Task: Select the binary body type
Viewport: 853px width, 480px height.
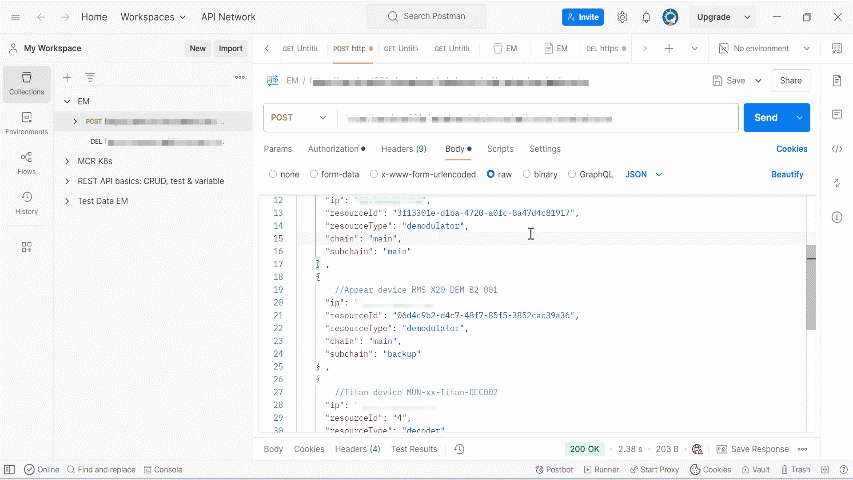Action: click(x=527, y=174)
